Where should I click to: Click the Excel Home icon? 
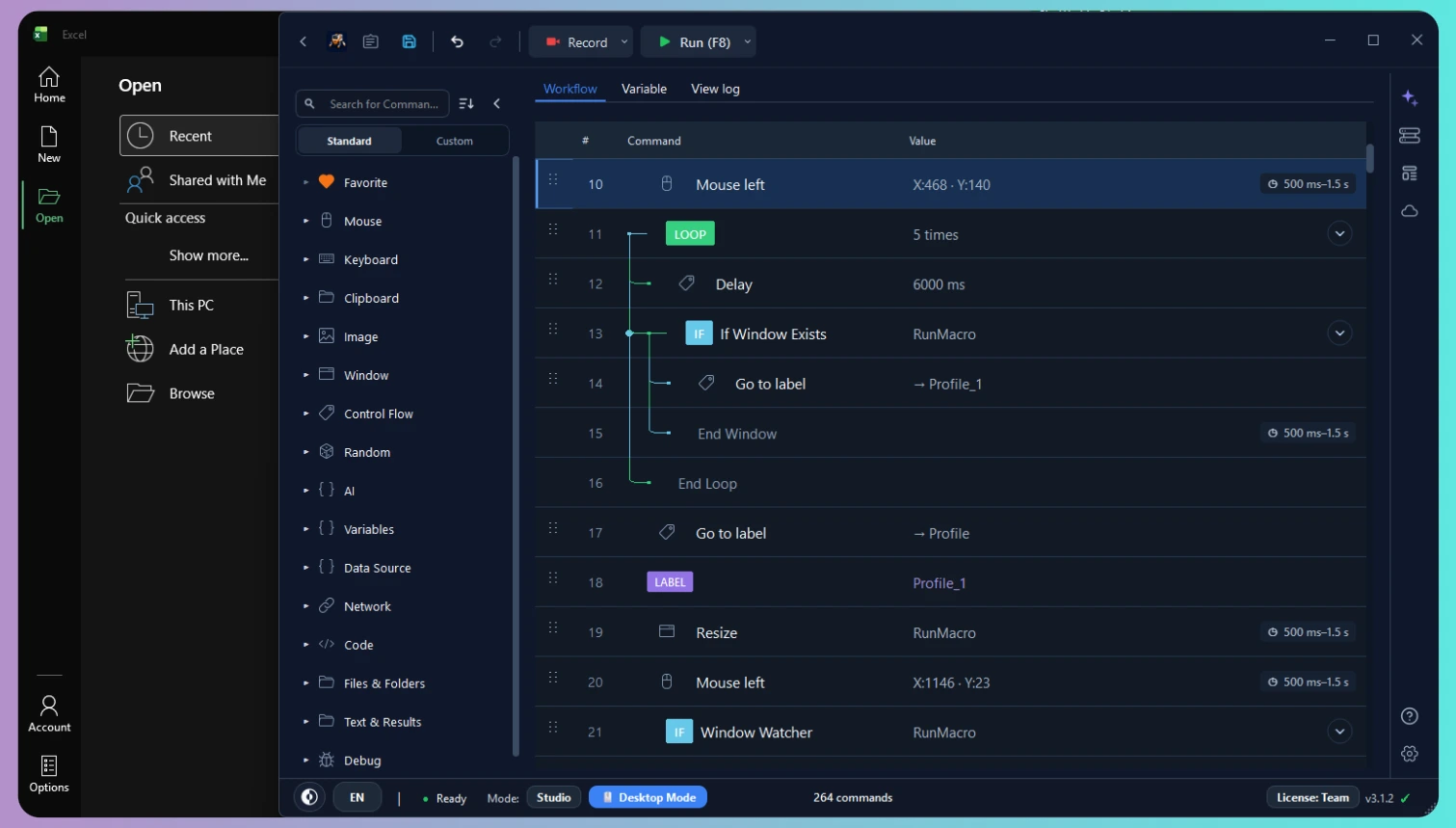(49, 85)
